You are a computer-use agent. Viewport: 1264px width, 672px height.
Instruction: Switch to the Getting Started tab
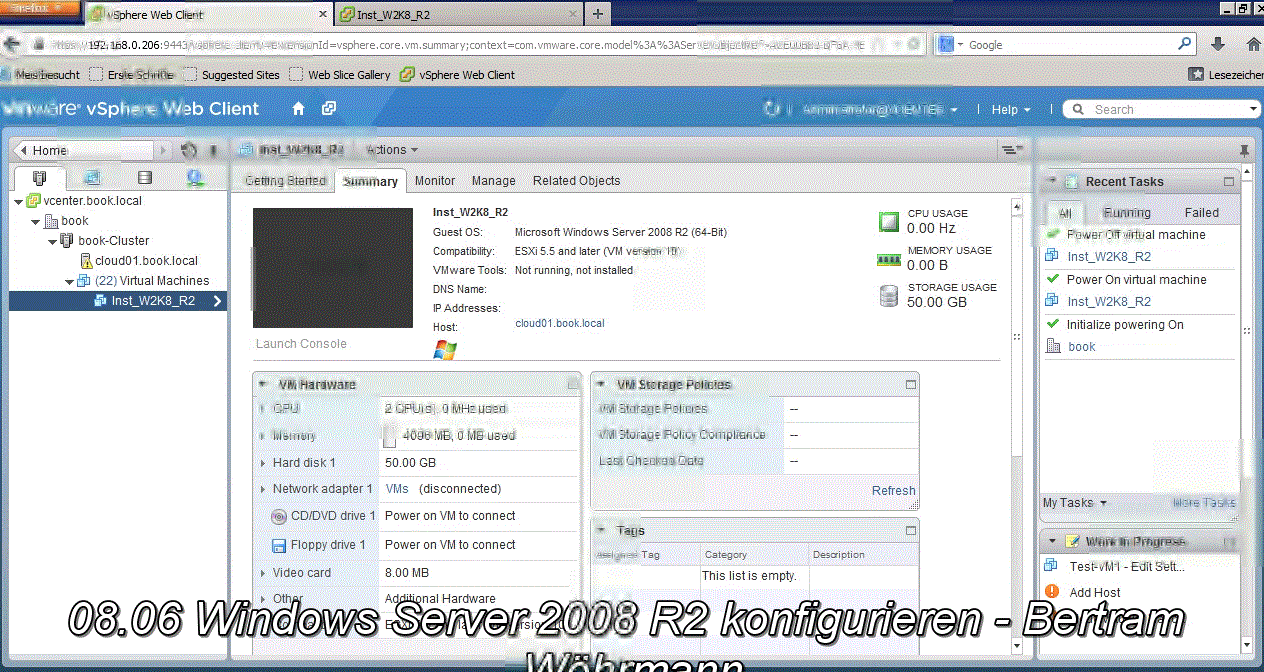(286, 181)
